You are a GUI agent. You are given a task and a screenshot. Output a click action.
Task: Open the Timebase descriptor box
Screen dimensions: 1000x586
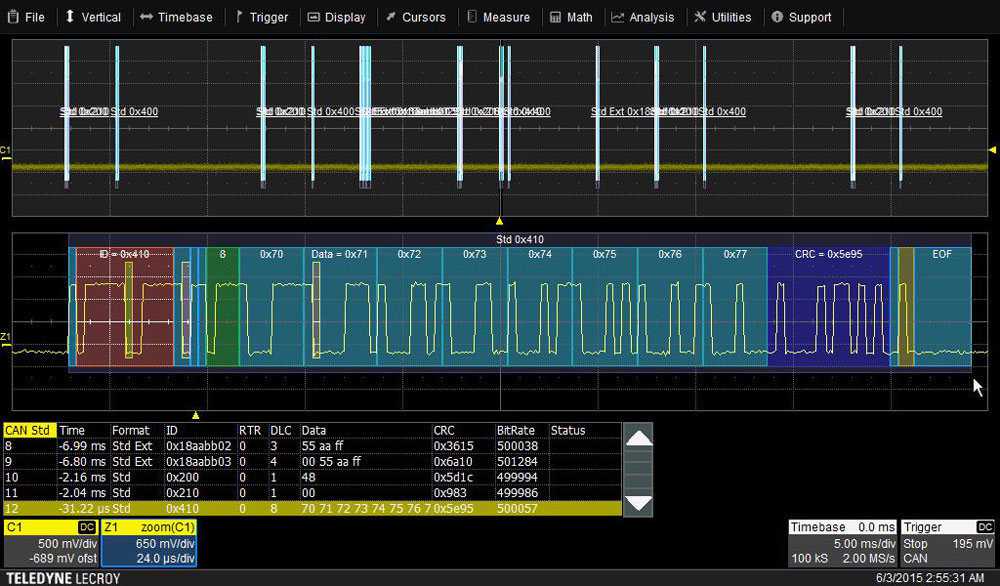tap(841, 545)
